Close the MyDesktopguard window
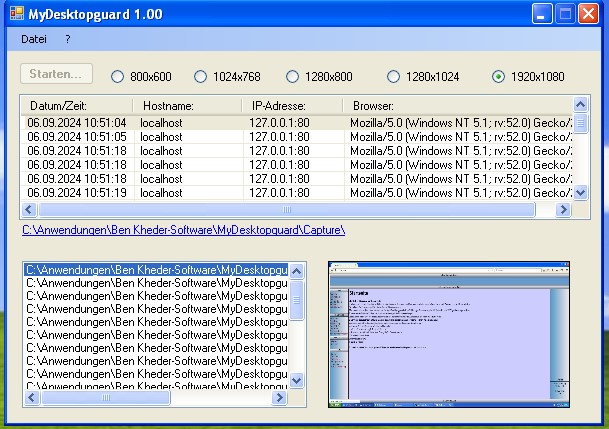 pyautogui.click(x=588, y=14)
